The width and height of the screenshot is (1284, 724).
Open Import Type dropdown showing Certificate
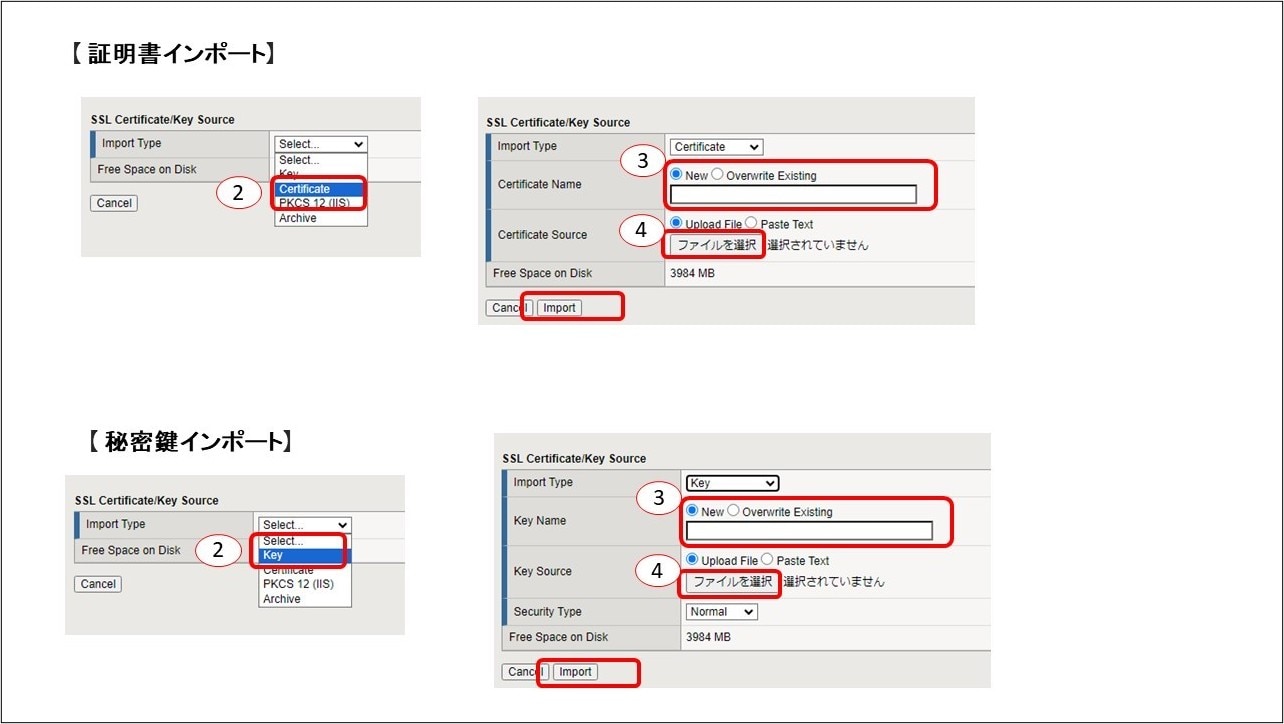pos(716,147)
